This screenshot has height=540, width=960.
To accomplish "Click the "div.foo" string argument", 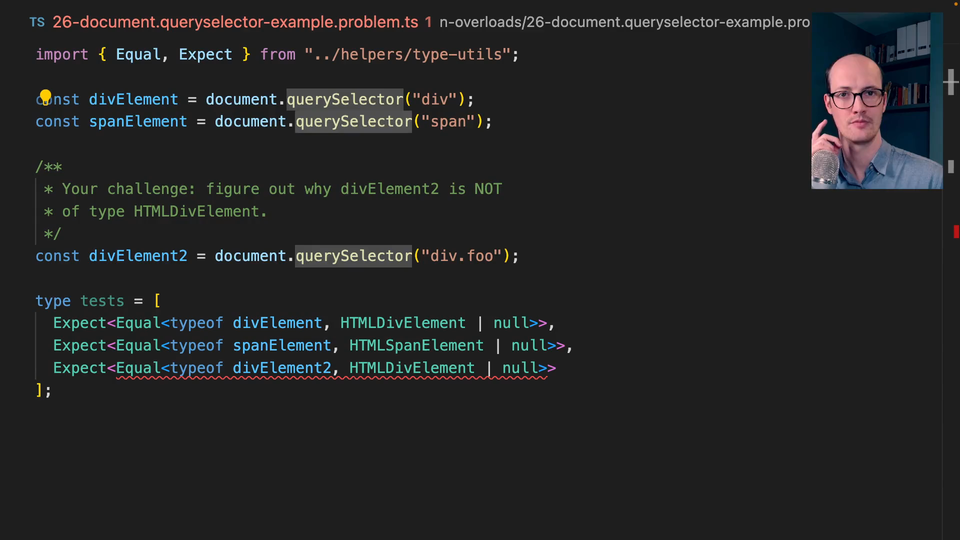I will point(465,256).
